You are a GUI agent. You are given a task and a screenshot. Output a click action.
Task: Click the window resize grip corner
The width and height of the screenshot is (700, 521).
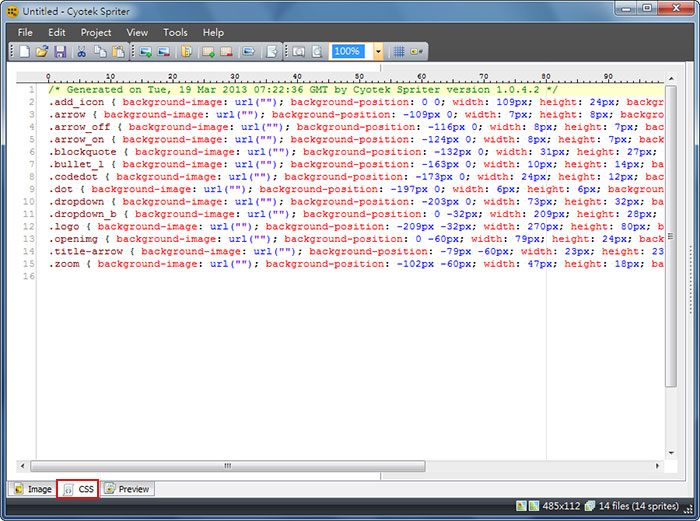688,508
